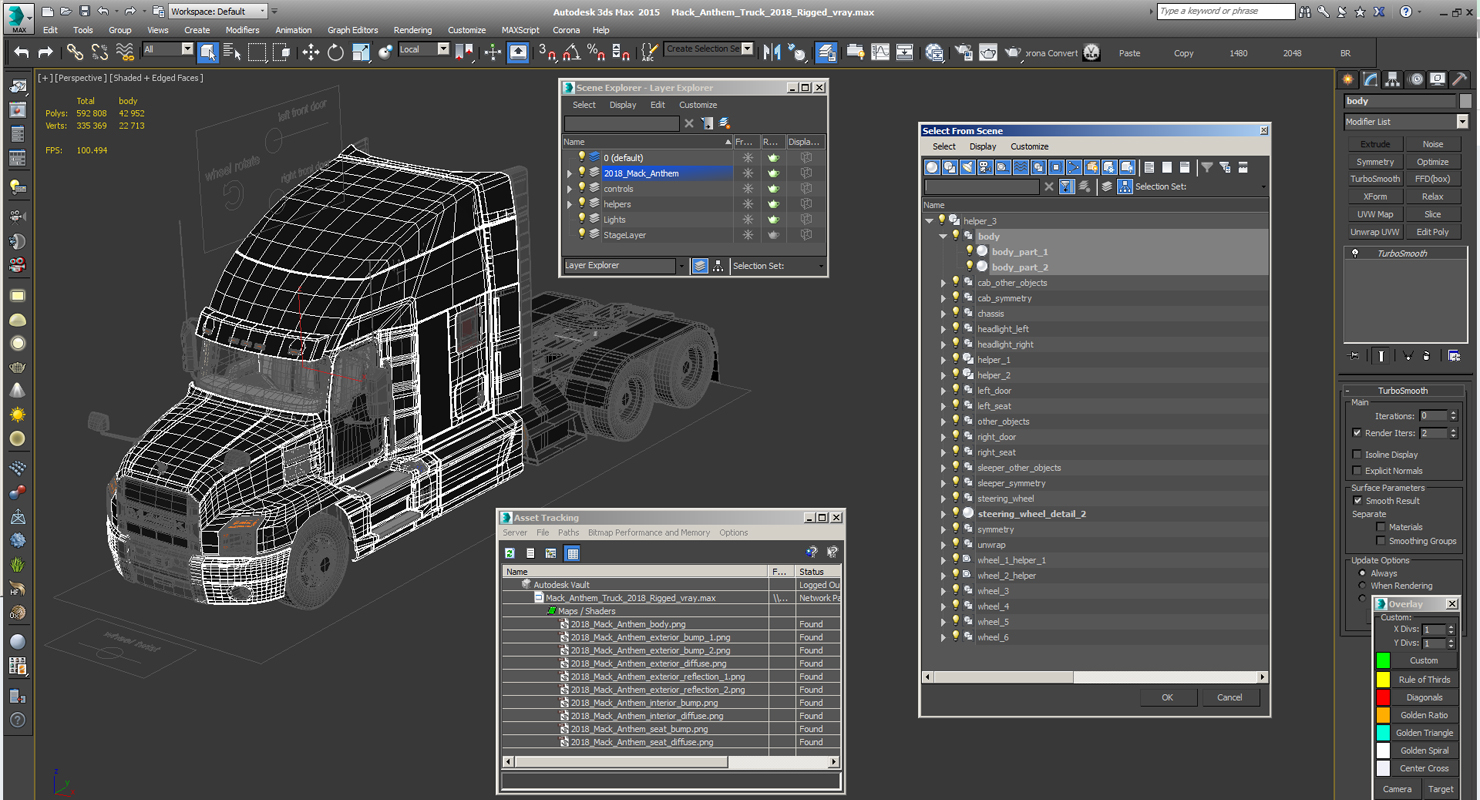The height and width of the screenshot is (800, 1480).
Task: Select the Always update option
Action: point(1362,573)
